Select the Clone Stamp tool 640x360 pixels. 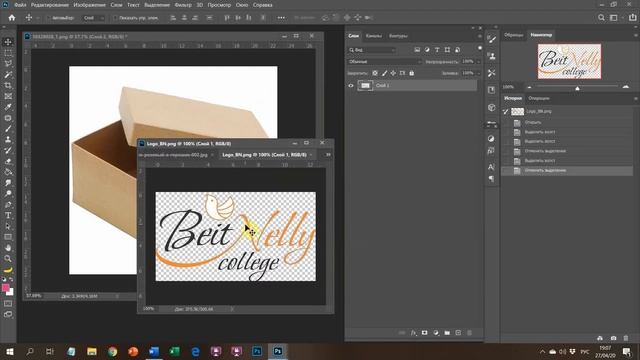8,140
